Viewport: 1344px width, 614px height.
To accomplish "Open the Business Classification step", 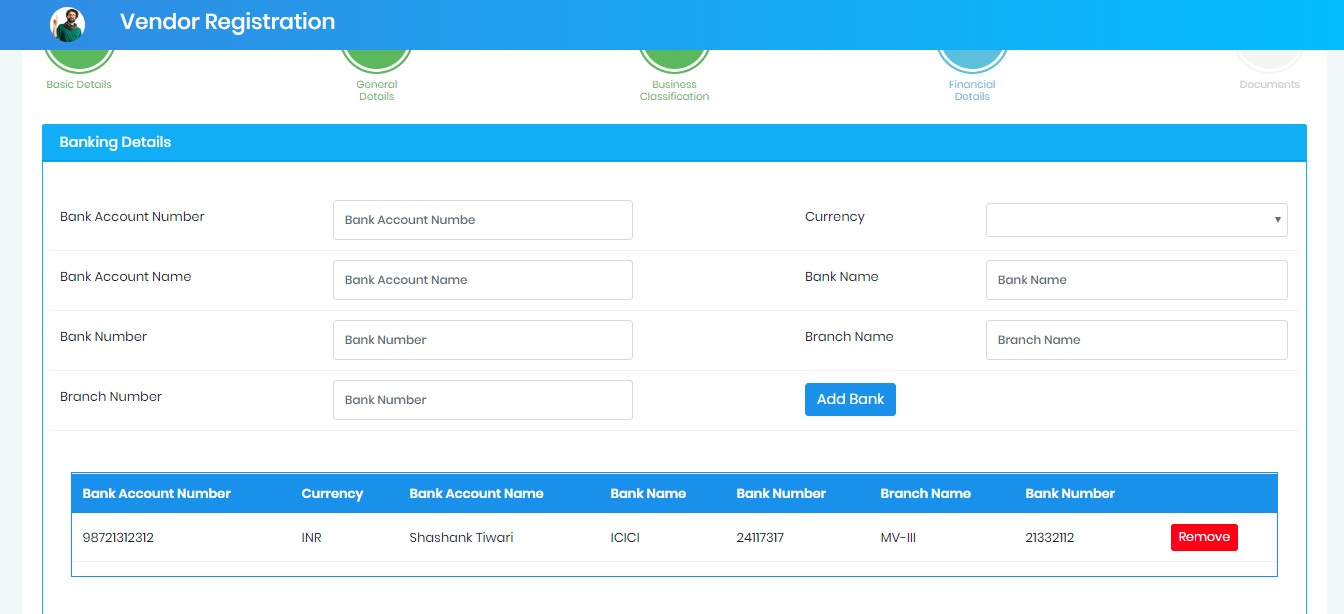I will click(674, 76).
